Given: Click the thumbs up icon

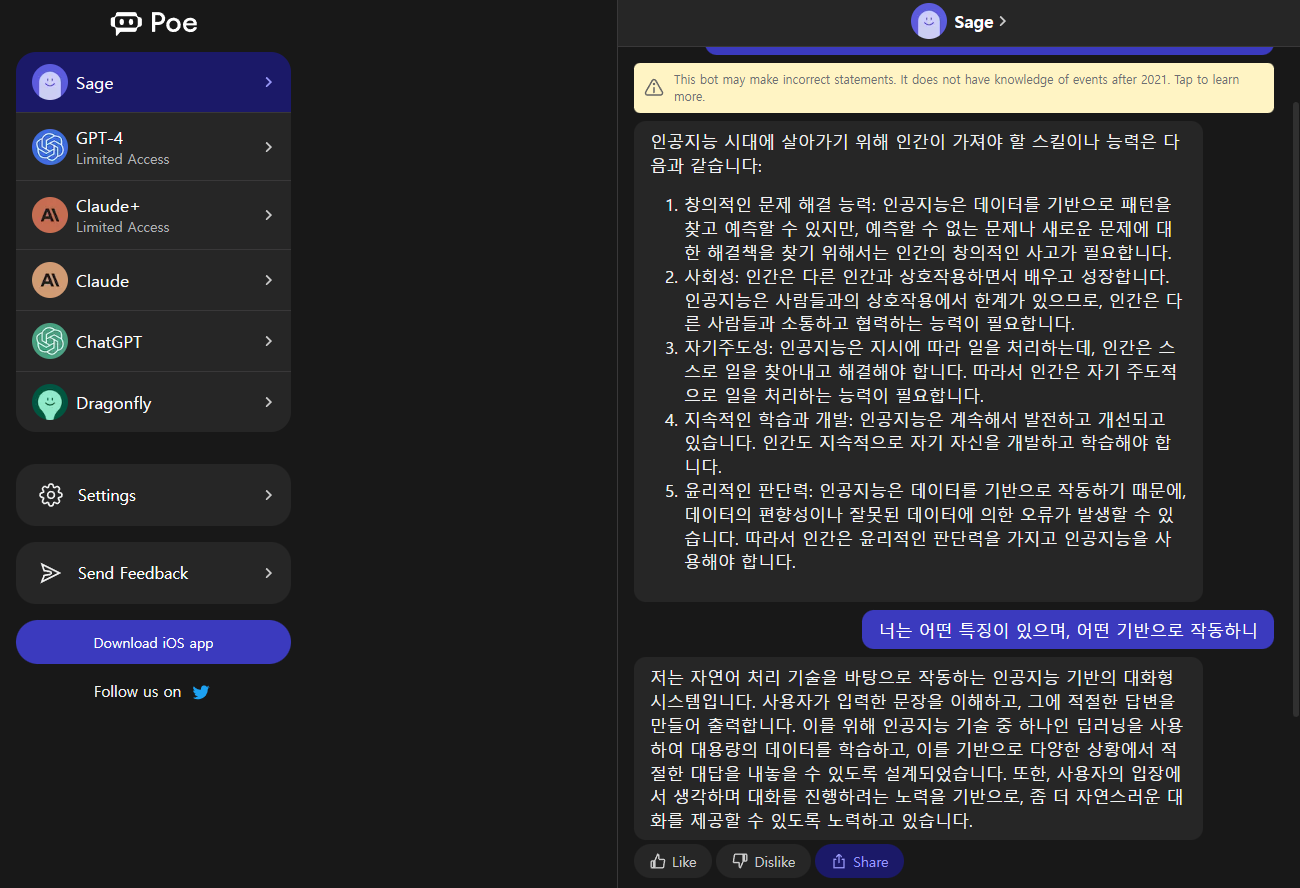Looking at the screenshot, I should 658,861.
